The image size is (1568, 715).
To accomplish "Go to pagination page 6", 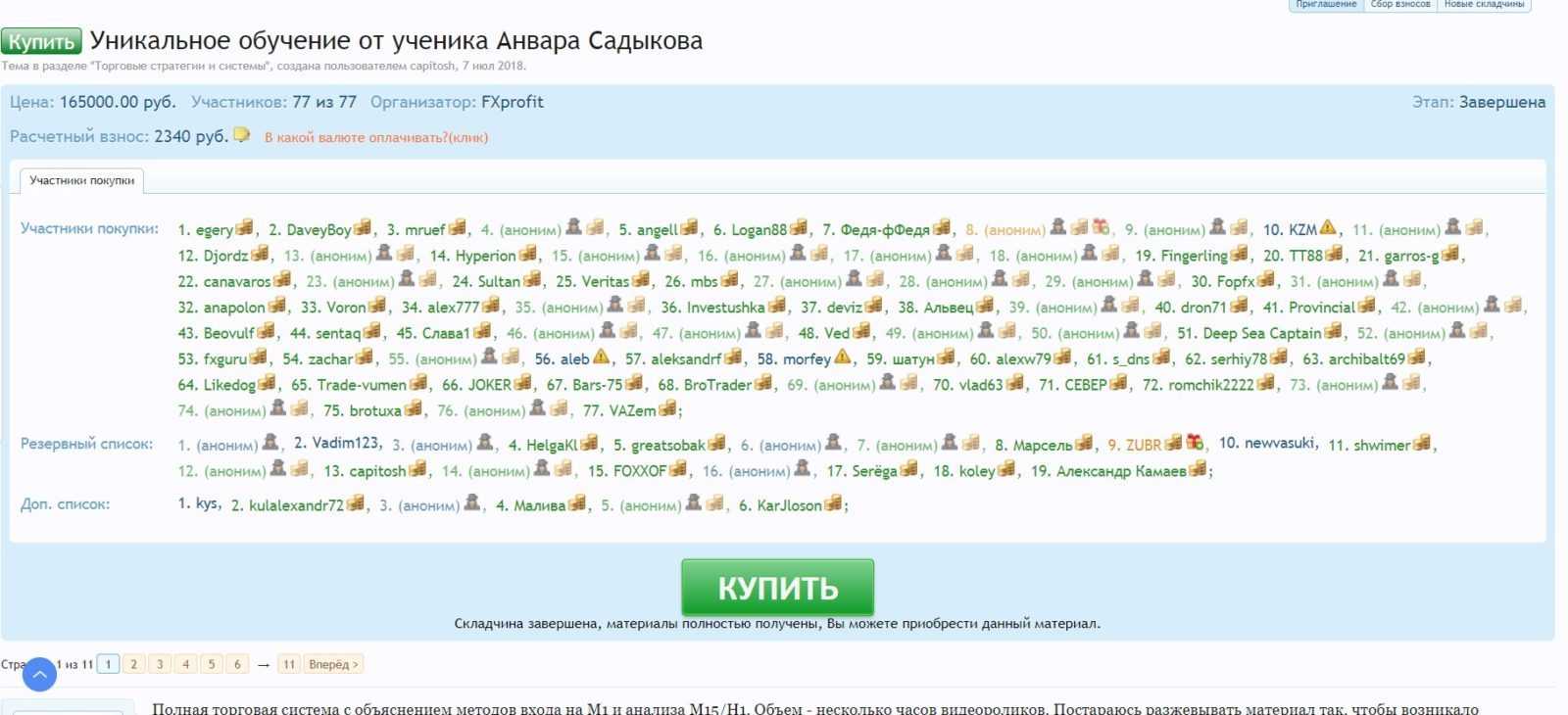I will tap(236, 664).
